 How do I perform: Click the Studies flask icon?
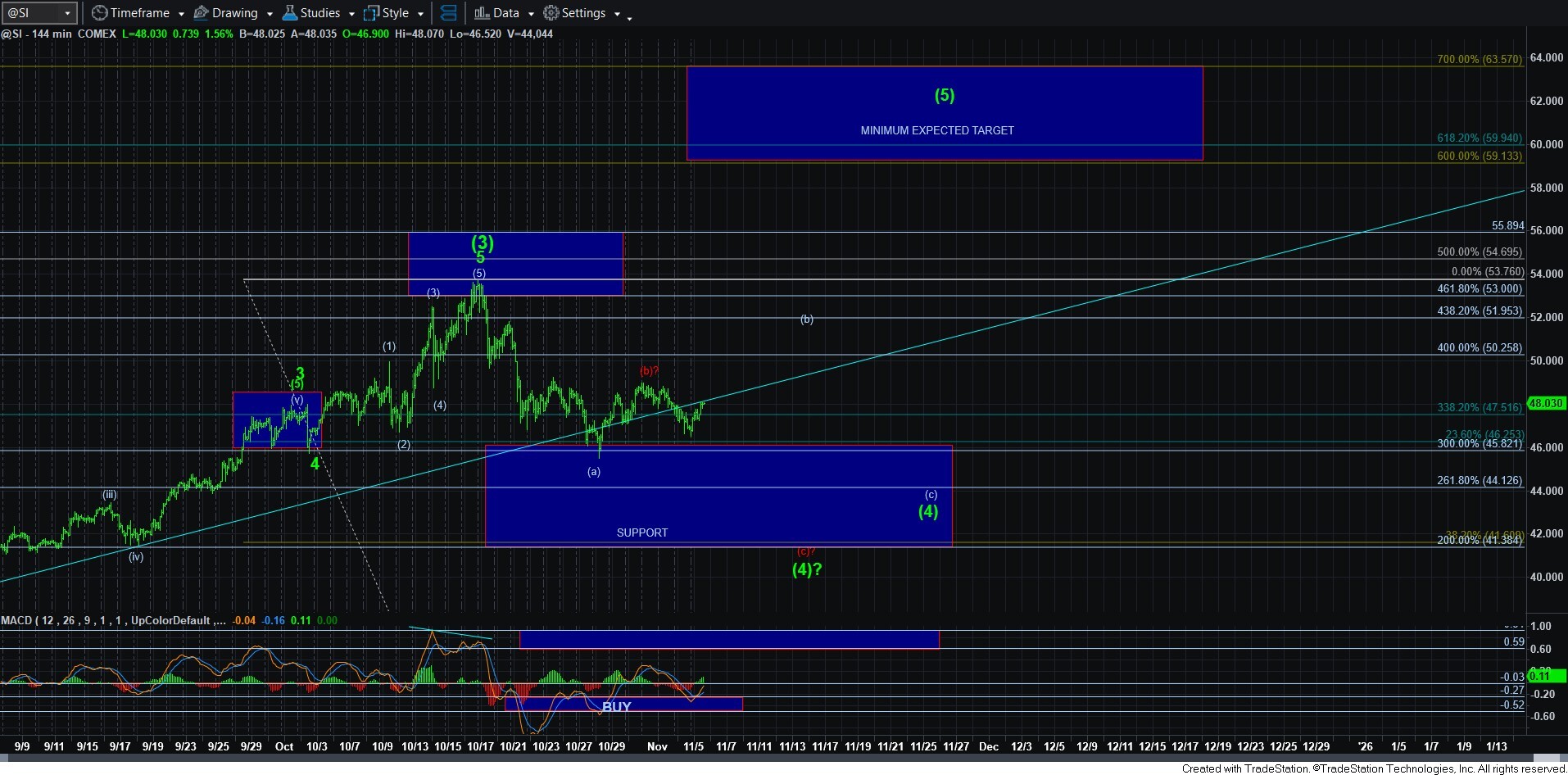tap(289, 13)
